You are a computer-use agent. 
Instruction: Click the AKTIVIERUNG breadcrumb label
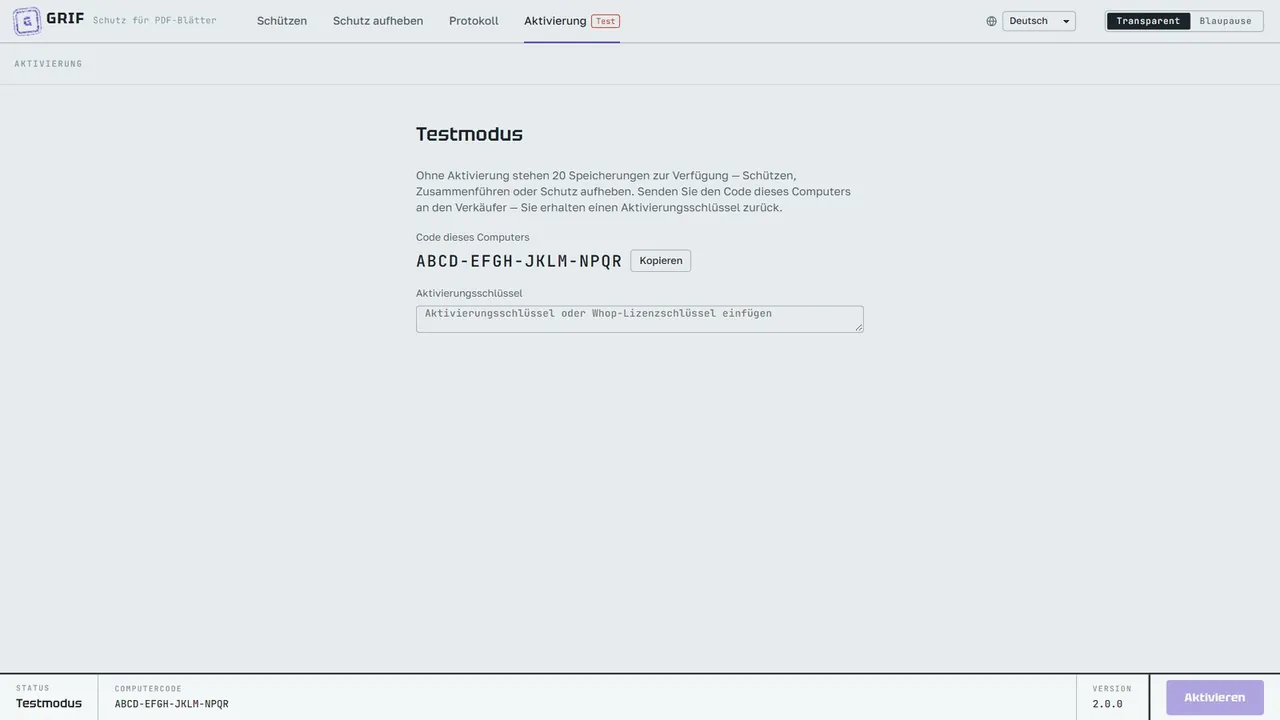pos(48,64)
